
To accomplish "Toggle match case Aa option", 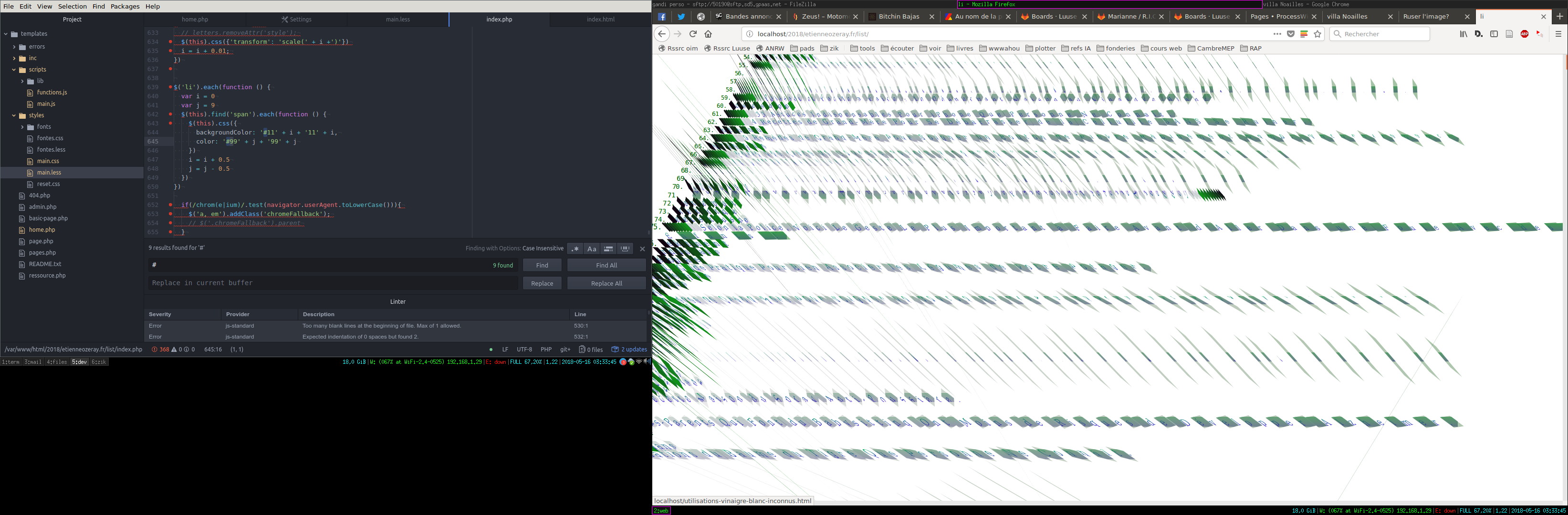I will tap(591, 249).
